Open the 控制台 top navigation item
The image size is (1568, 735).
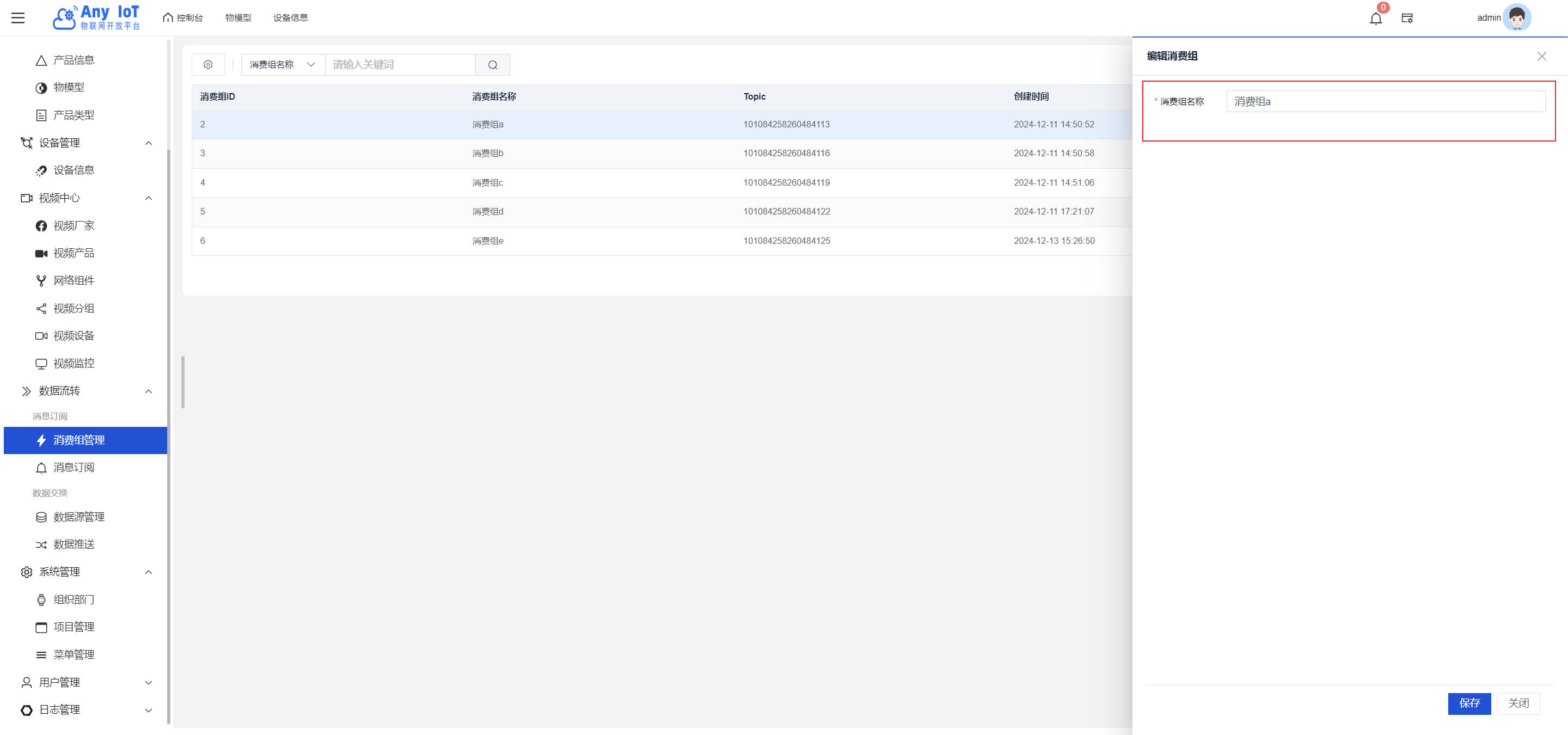[182, 17]
